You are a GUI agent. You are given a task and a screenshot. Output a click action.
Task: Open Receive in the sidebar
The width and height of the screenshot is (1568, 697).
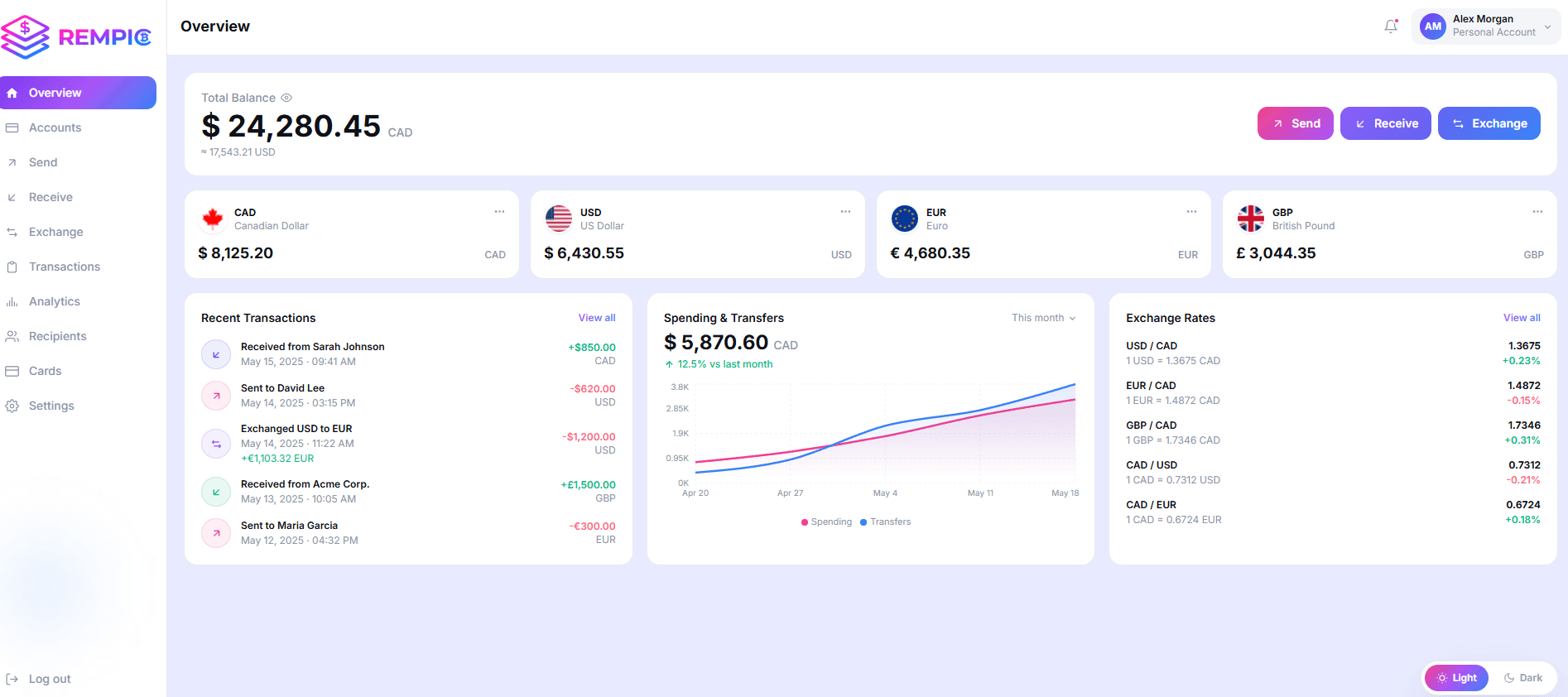[x=79, y=197]
